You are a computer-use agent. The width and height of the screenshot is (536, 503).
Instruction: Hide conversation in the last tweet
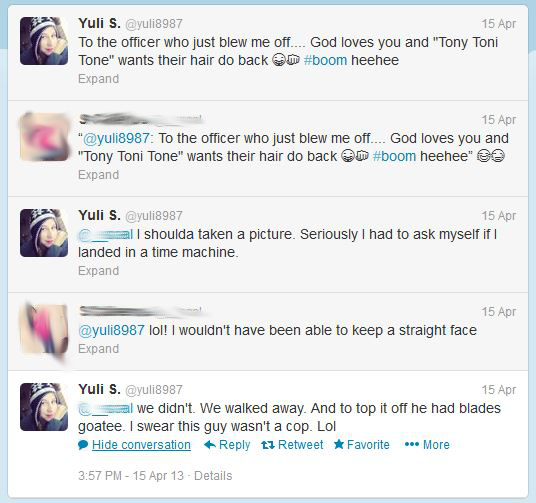tap(141, 445)
